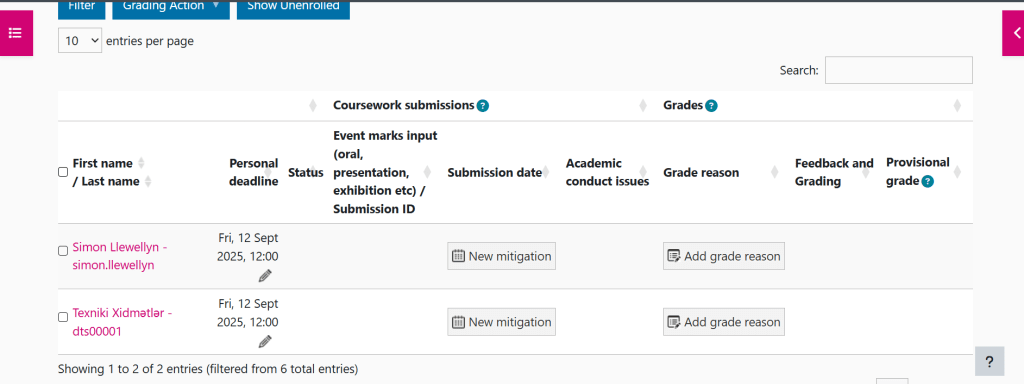The image size is (1024, 384).
Task: Click Texniki Xidmətlər's Fri, 12 Sept deadline text
Action: 248,313
